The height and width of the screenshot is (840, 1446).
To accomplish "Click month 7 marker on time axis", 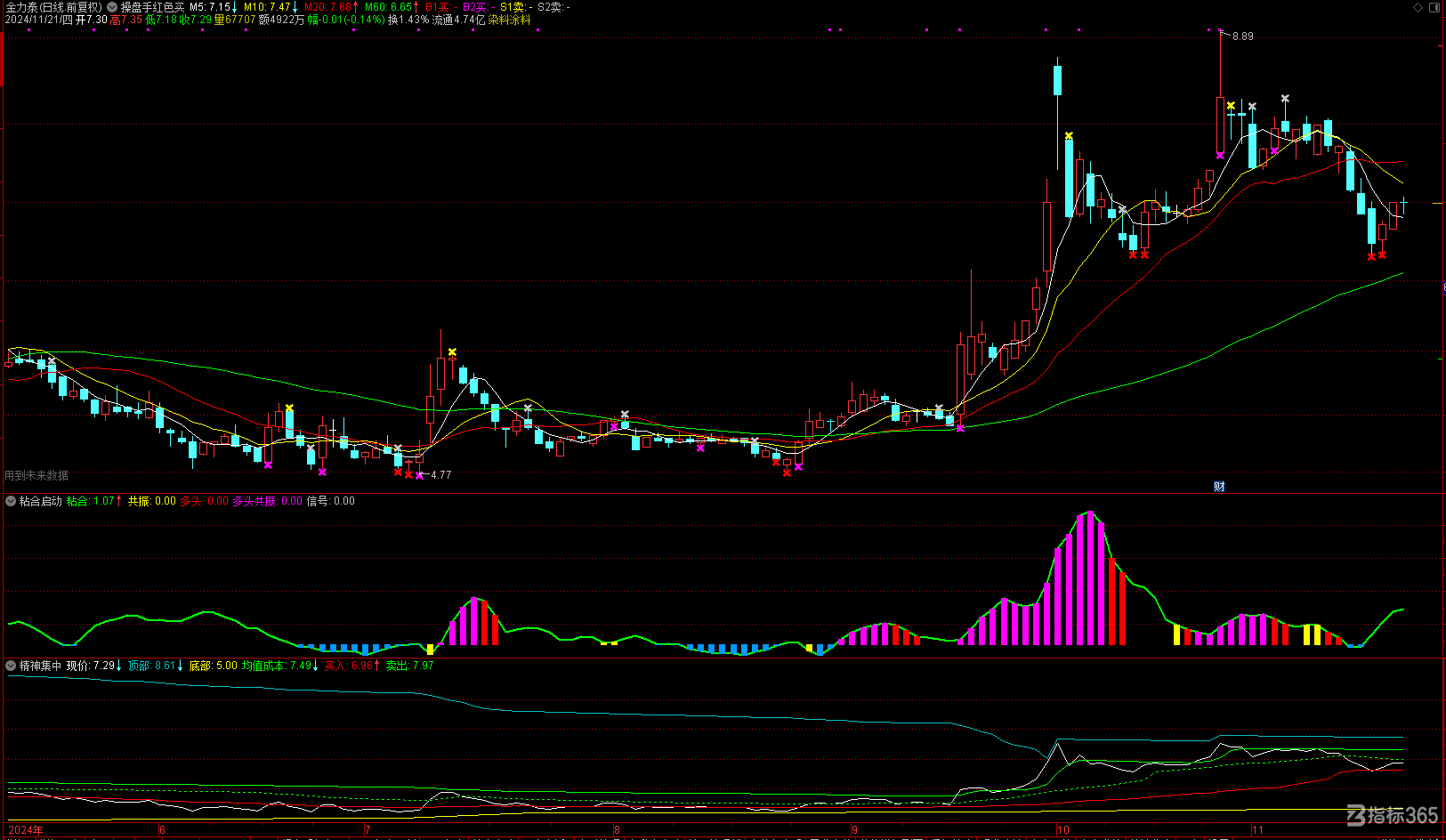I will pyautogui.click(x=367, y=830).
